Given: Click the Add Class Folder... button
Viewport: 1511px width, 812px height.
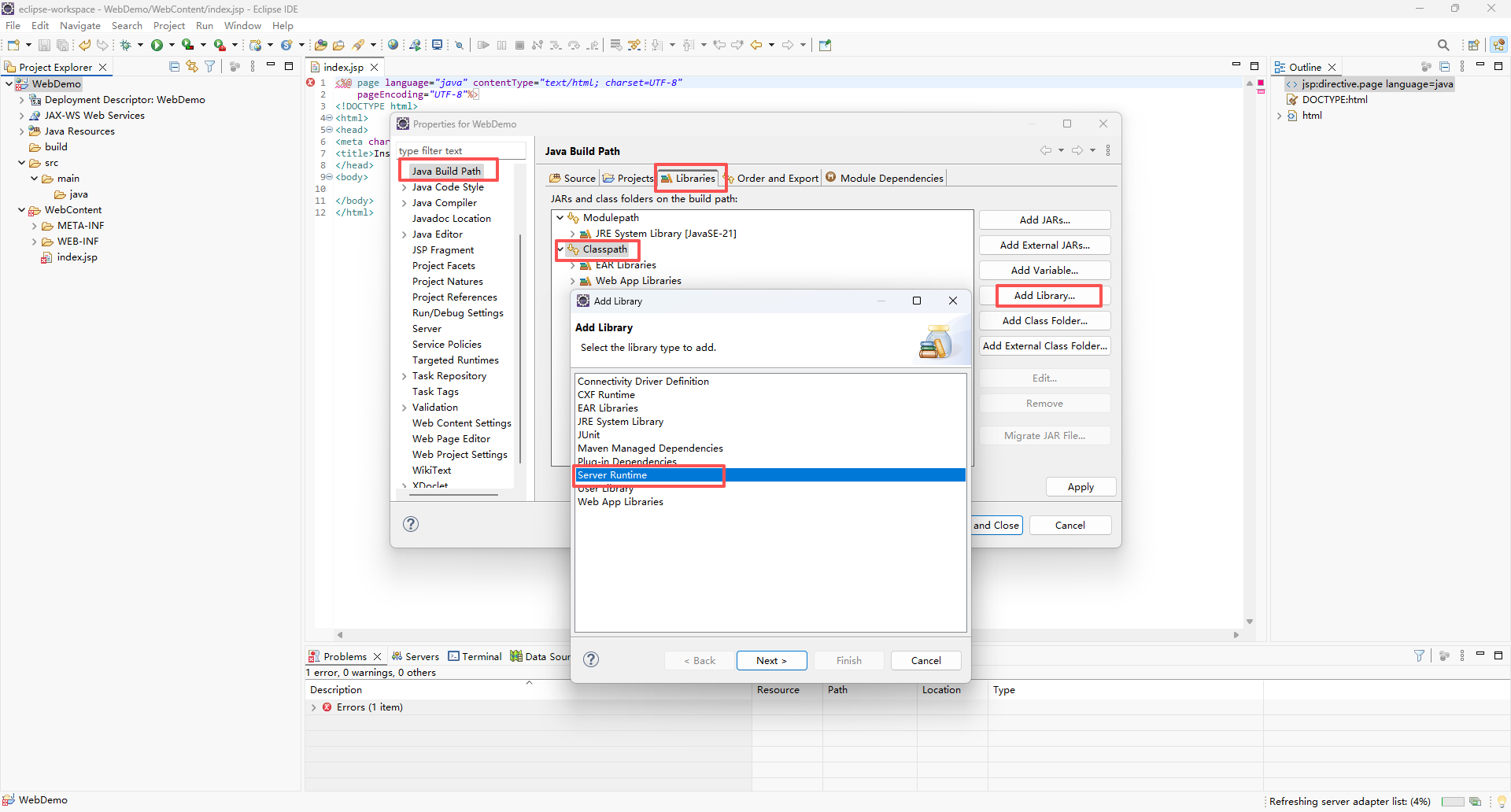Looking at the screenshot, I should [x=1045, y=321].
